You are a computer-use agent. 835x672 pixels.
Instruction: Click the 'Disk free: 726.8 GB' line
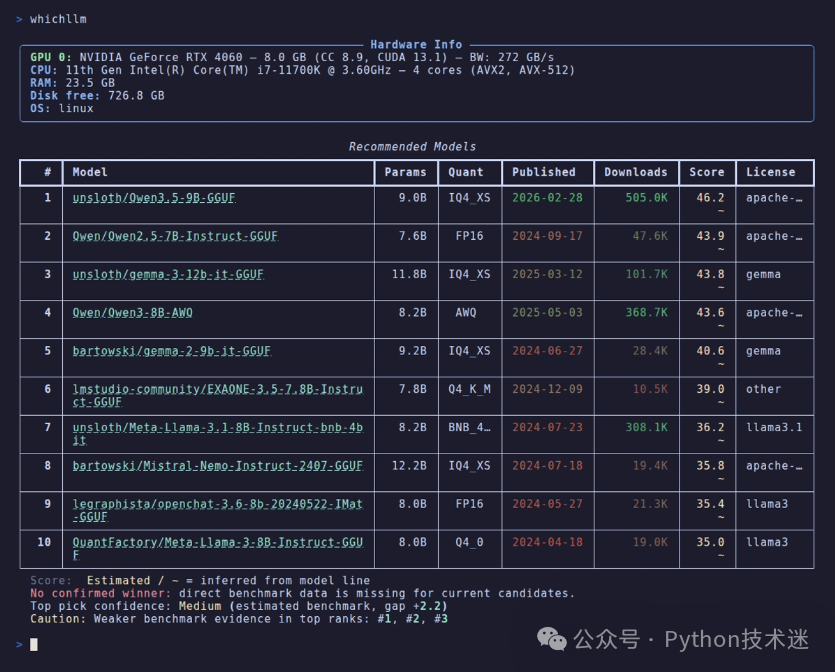(x=97, y=96)
